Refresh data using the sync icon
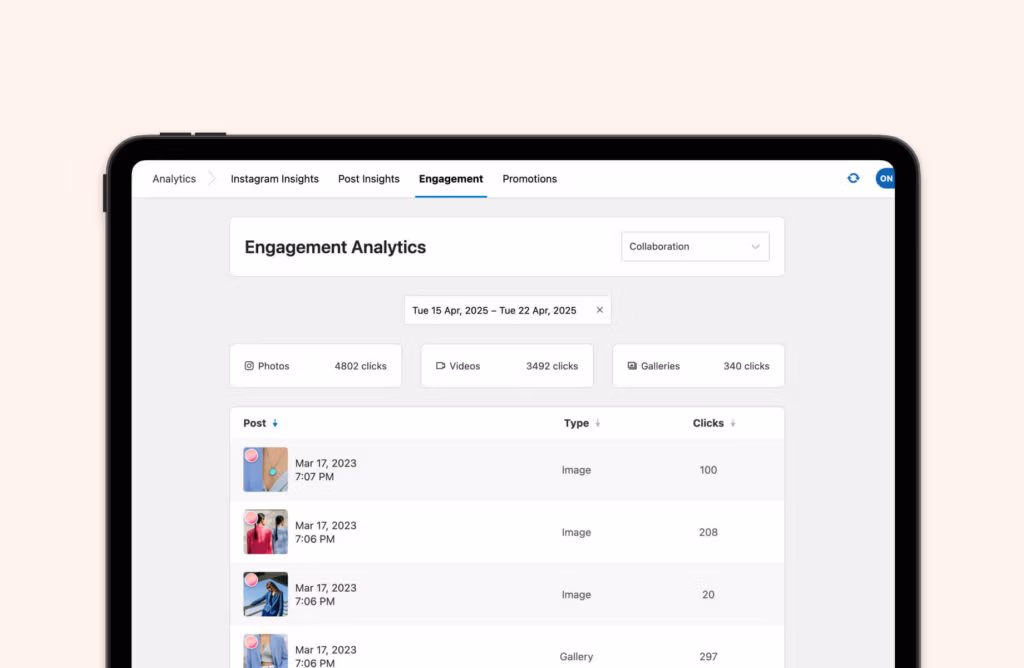Image resolution: width=1024 pixels, height=668 pixels. pyautogui.click(x=853, y=178)
